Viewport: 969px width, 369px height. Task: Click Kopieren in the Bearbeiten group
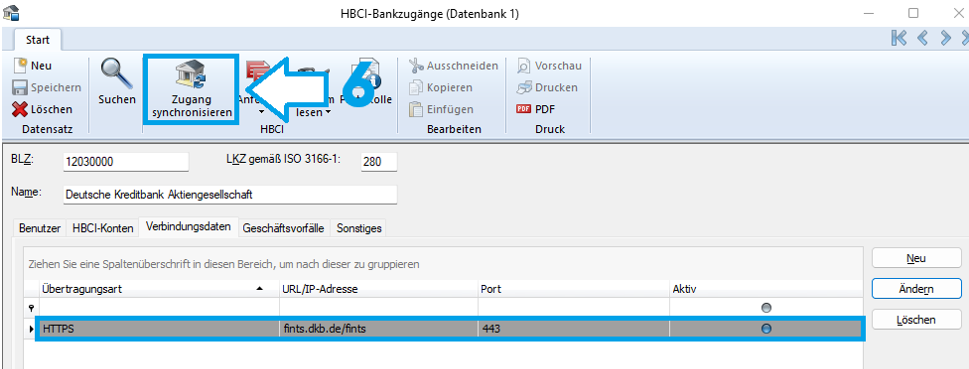click(441, 88)
